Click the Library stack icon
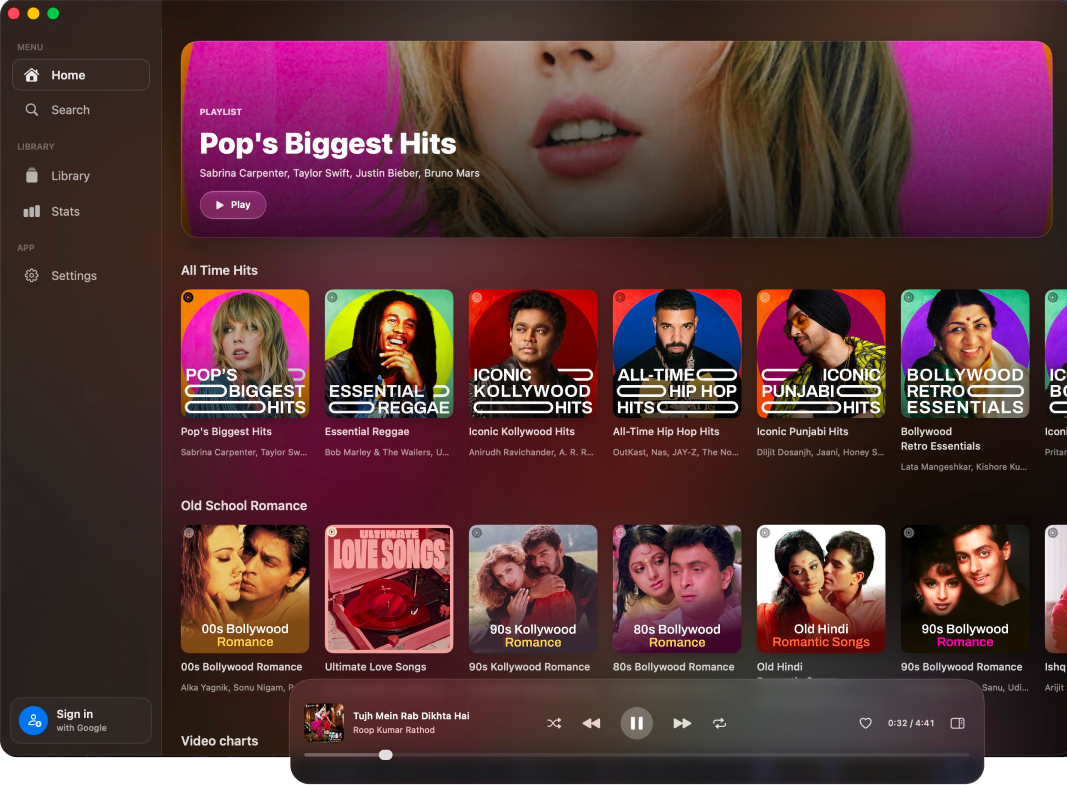Screen dimensions: 1067x785 (31, 176)
